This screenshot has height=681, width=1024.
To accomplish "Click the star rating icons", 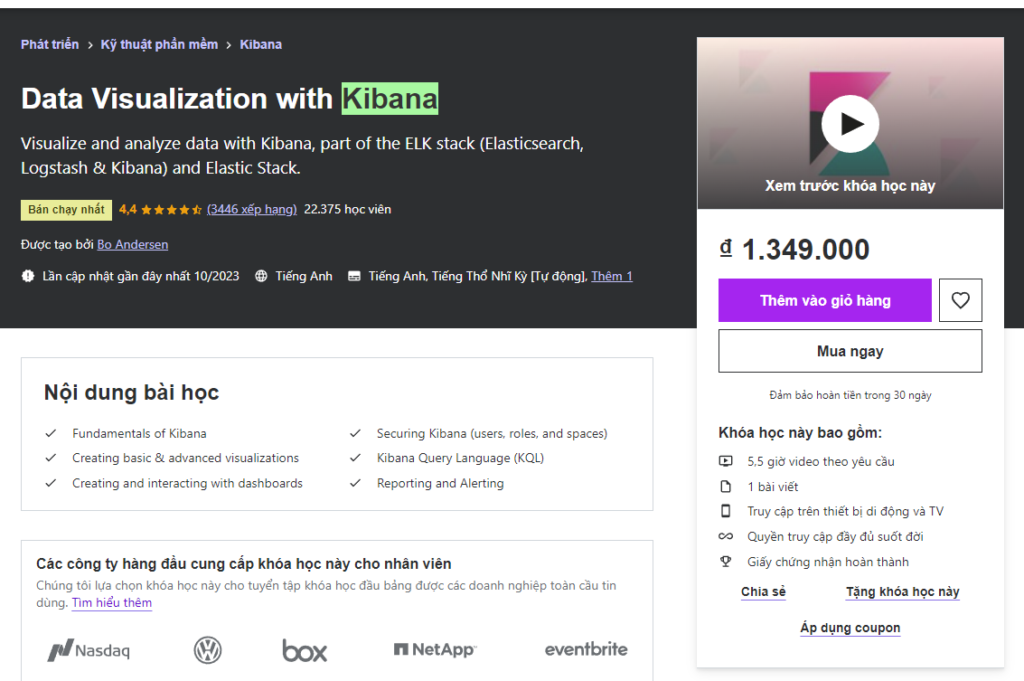I will tap(171, 210).
